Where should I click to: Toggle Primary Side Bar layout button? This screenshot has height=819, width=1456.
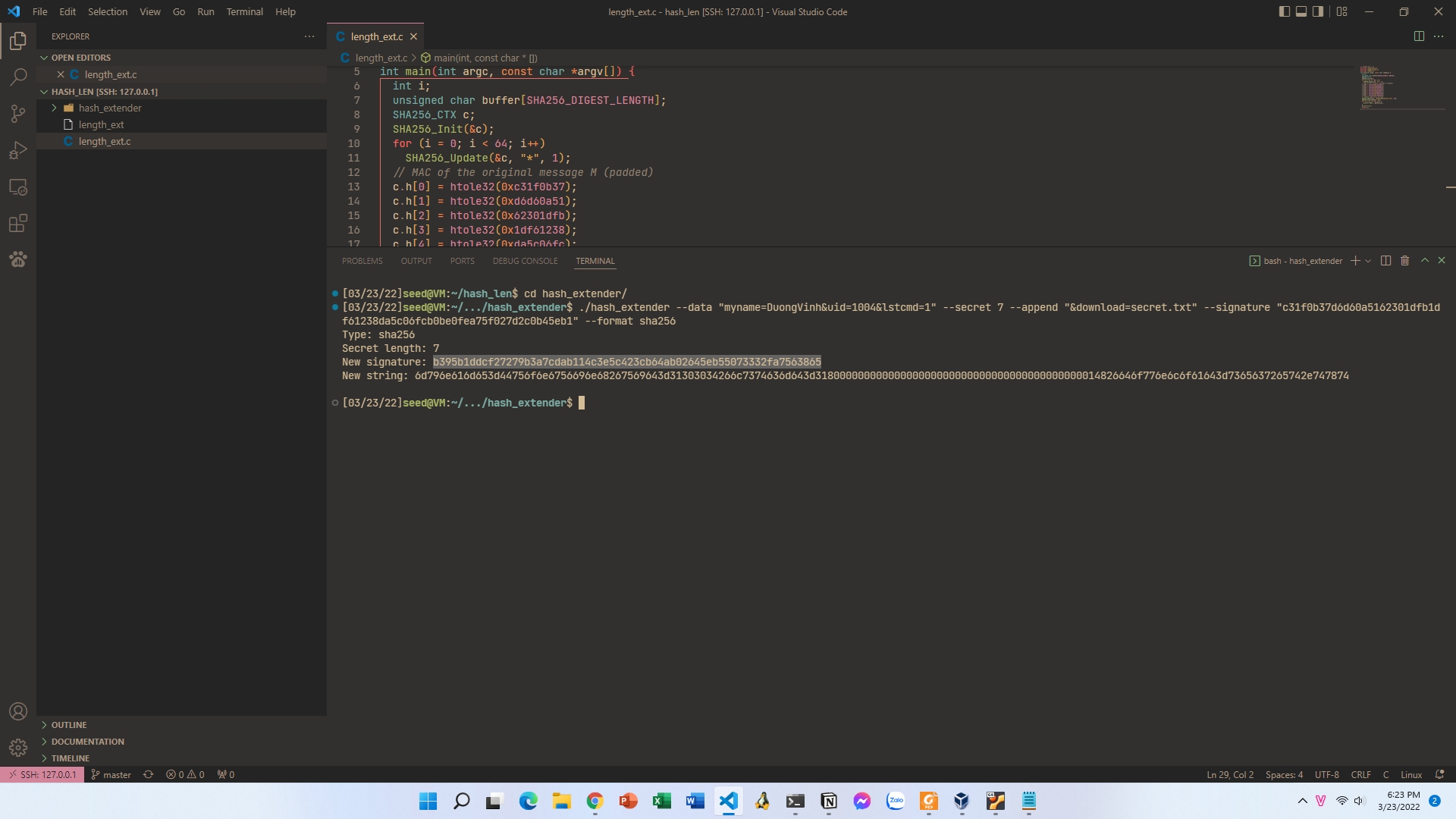pos(1284,11)
